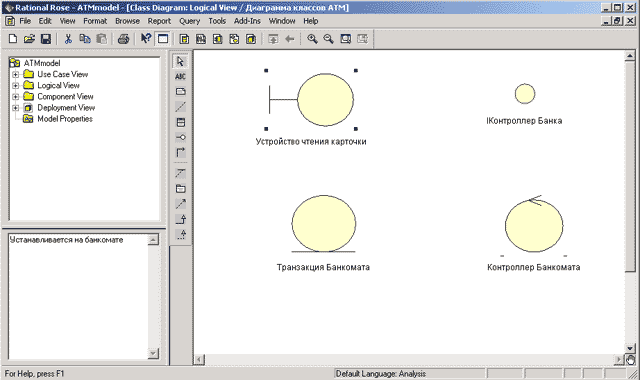Image resolution: width=640 pixels, height=380 pixels.
Task: Cut selection with scissors icon
Action: pos(68,39)
